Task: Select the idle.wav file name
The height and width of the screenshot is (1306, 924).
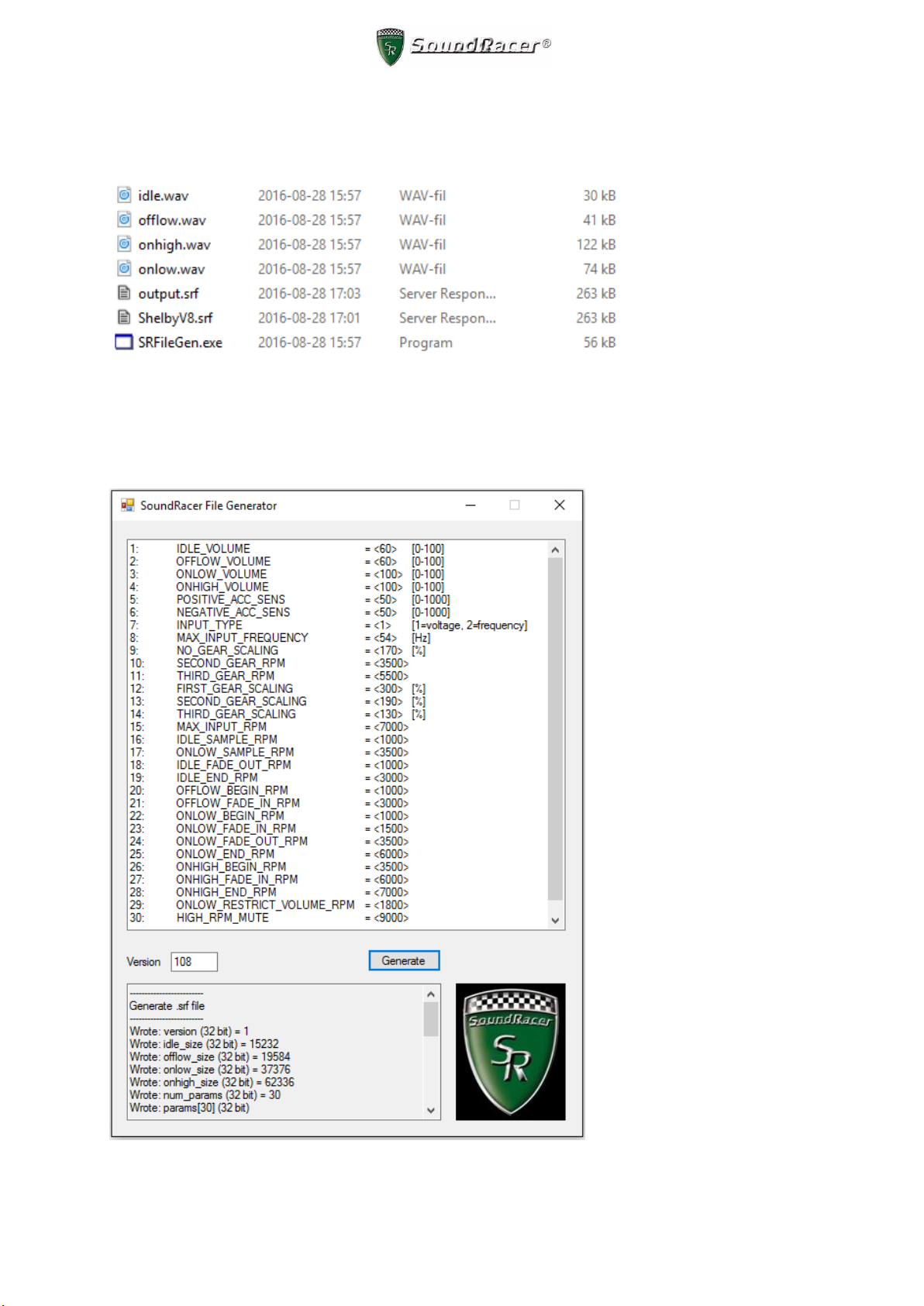Action: tap(163, 195)
